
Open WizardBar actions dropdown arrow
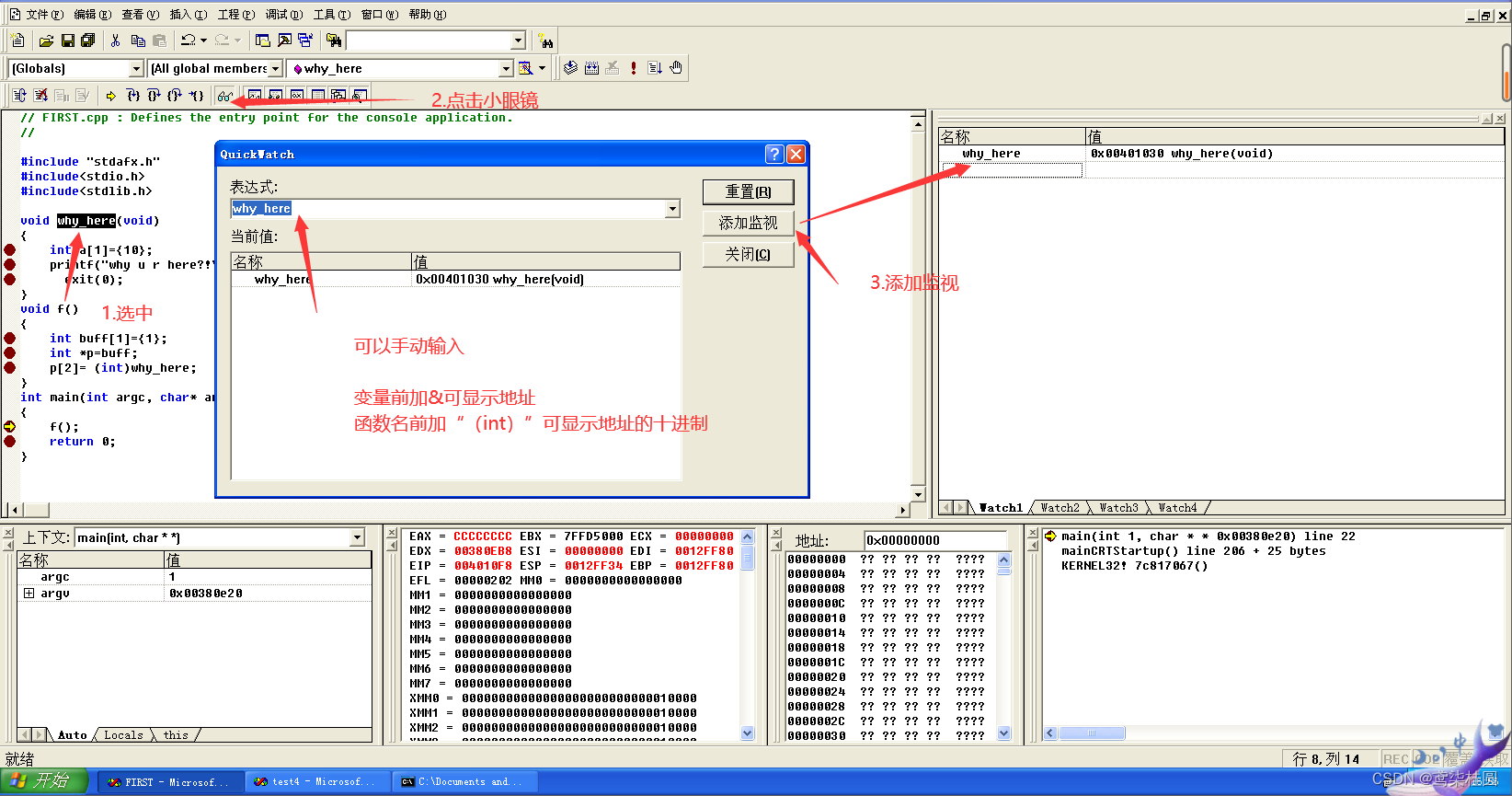point(542,68)
